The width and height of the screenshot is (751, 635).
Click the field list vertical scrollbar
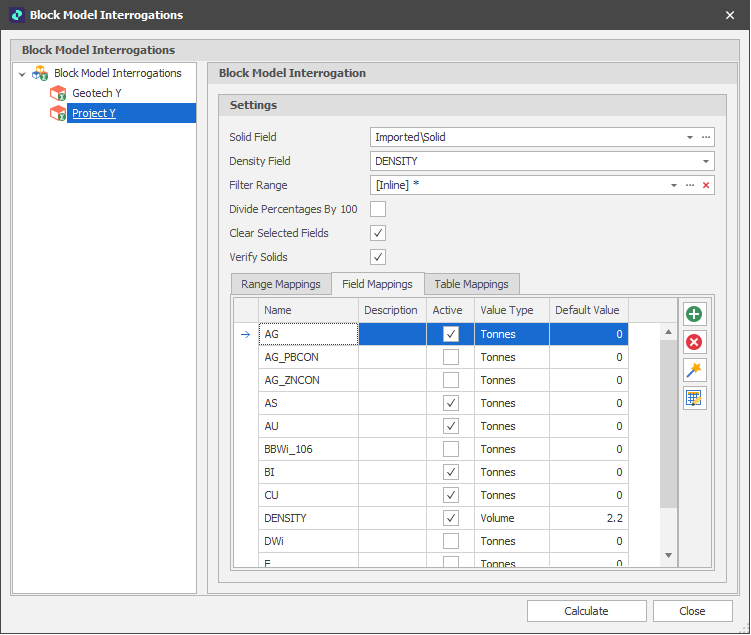[668, 420]
